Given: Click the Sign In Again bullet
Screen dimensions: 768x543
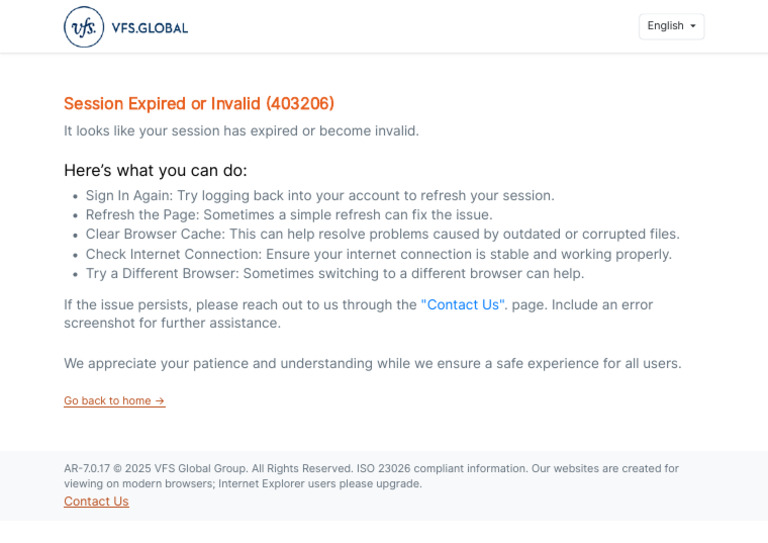Looking at the screenshot, I should point(319,196).
